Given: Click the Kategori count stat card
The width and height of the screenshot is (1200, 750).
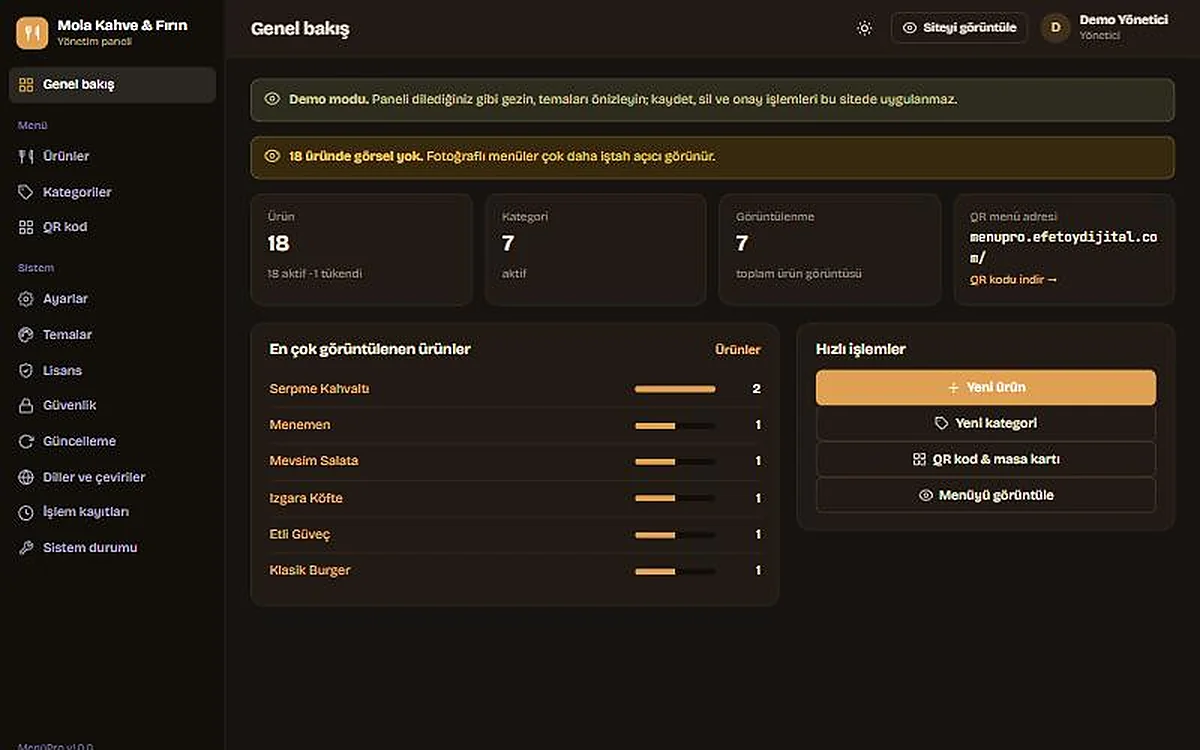Looking at the screenshot, I should pyautogui.click(x=595, y=249).
